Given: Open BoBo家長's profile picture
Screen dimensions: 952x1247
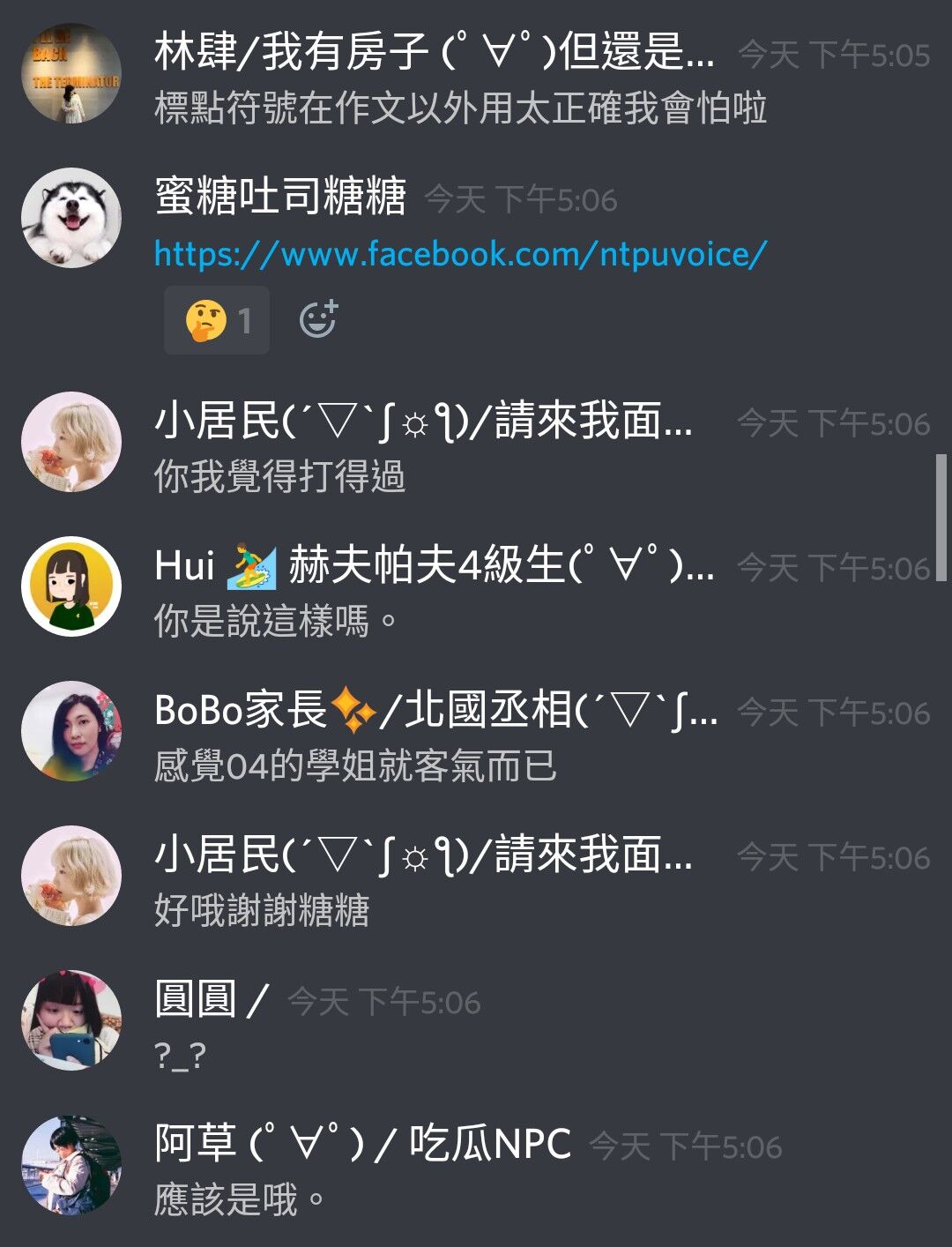Looking at the screenshot, I should click(71, 731).
